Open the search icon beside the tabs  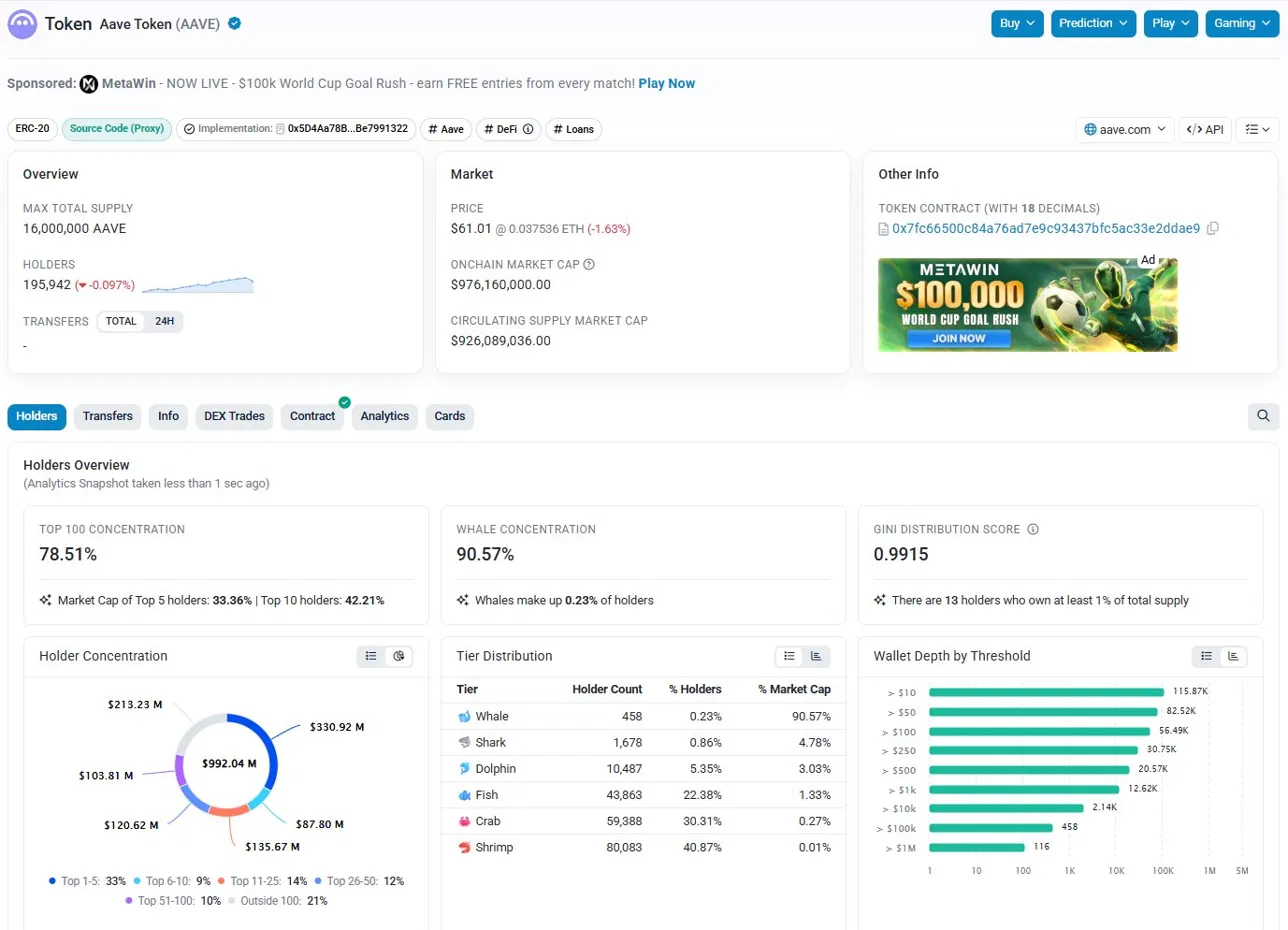(1263, 417)
